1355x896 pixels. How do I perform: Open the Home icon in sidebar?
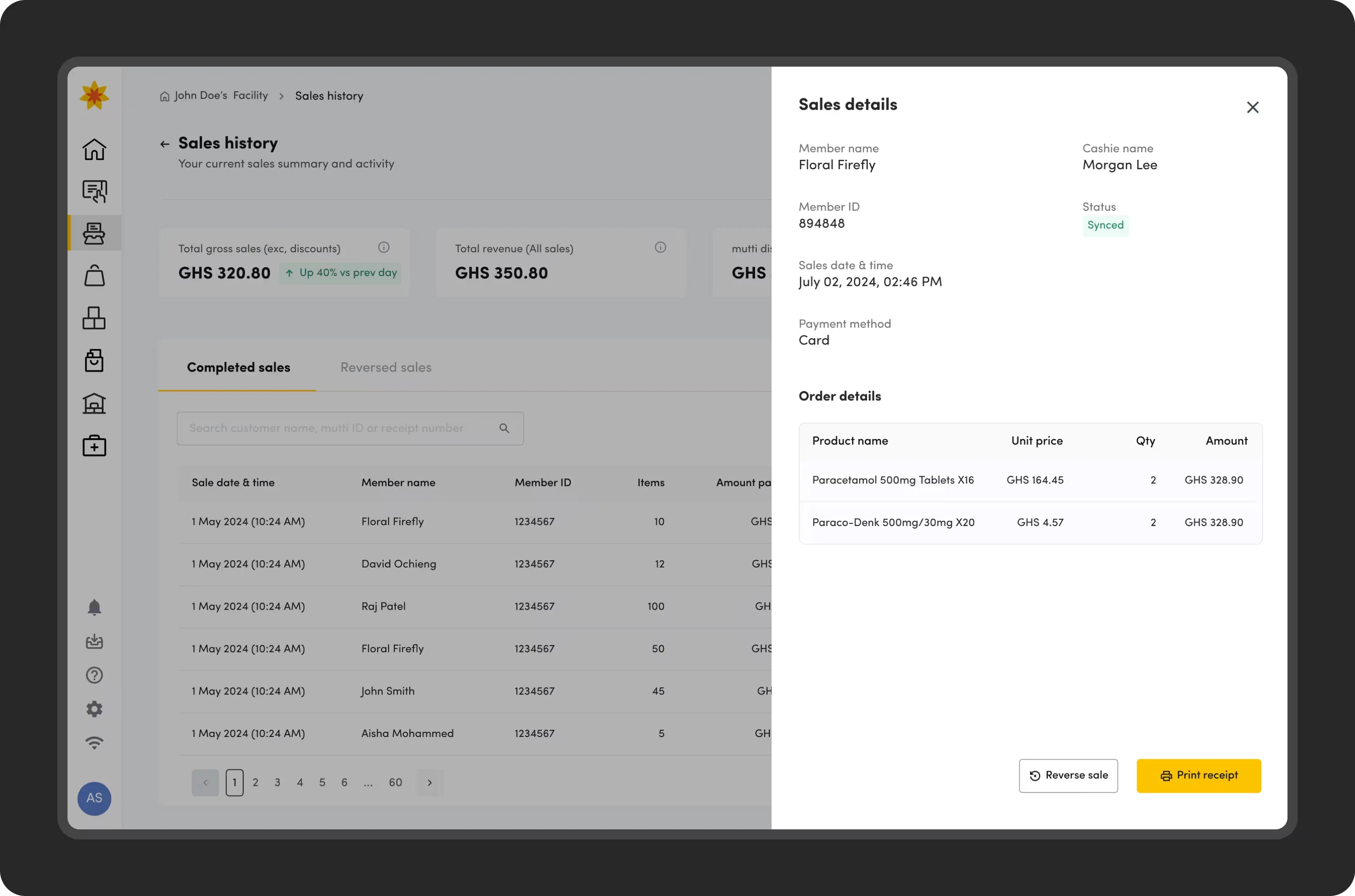point(94,150)
